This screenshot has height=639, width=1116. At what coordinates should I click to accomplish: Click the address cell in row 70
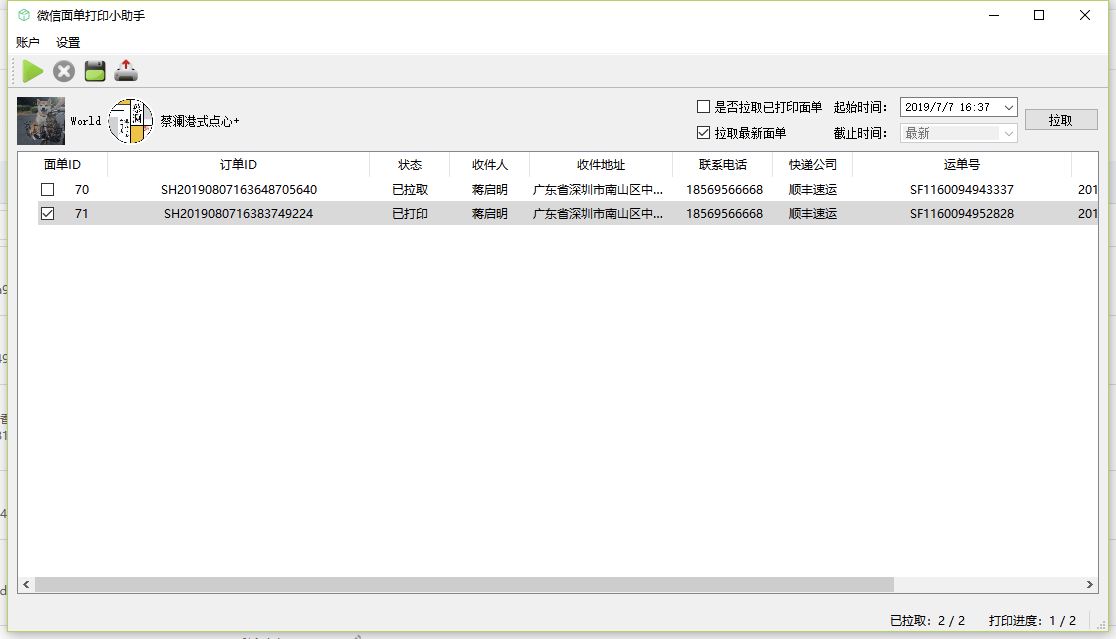point(598,189)
